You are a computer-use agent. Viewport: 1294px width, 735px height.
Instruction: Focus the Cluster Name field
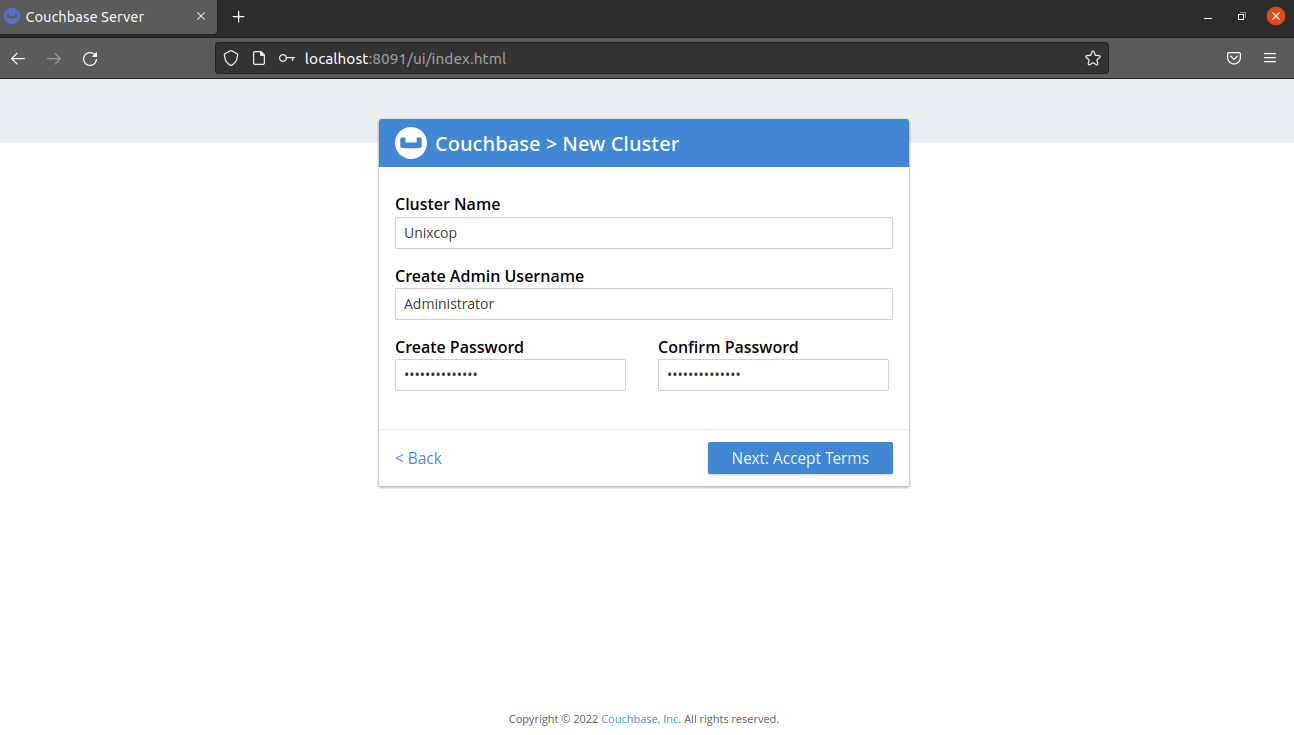pos(644,233)
